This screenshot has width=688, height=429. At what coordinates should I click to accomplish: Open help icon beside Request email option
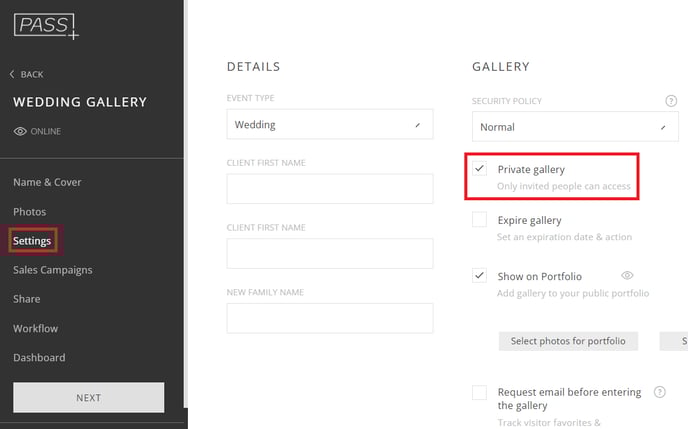[x=659, y=392]
